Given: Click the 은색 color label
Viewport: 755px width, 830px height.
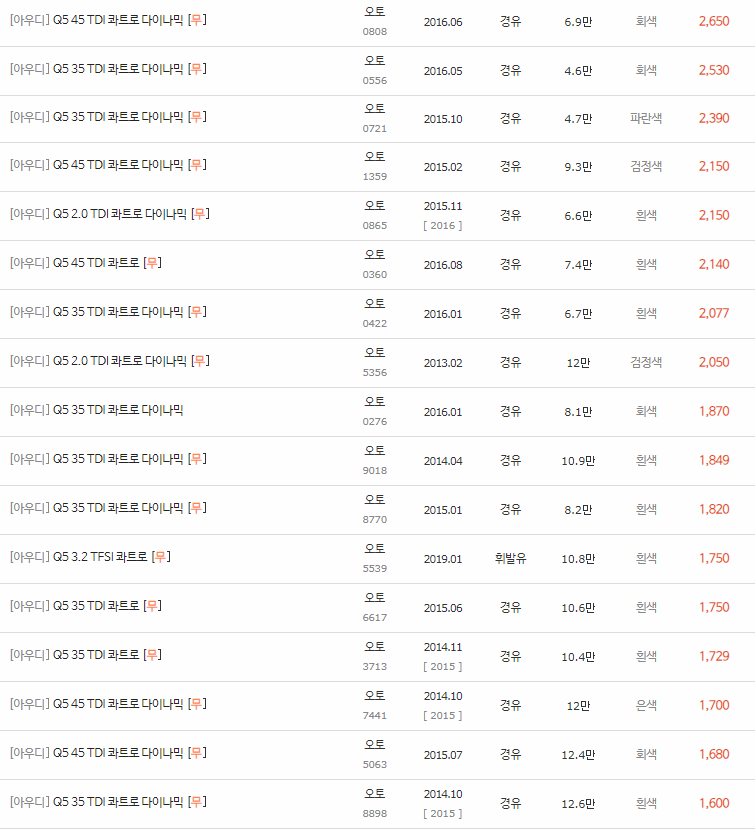Looking at the screenshot, I should 646,704.
